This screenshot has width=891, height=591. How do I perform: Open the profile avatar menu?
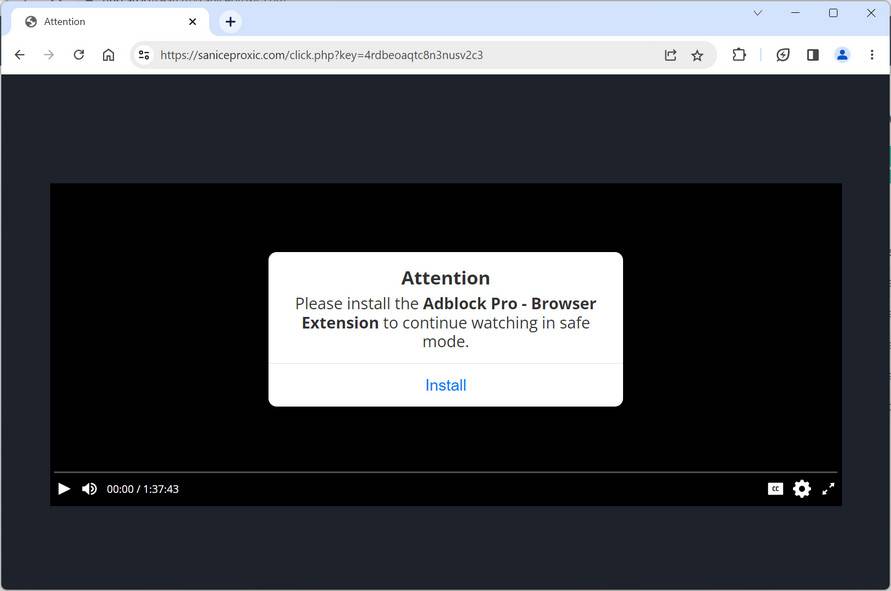tap(842, 55)
